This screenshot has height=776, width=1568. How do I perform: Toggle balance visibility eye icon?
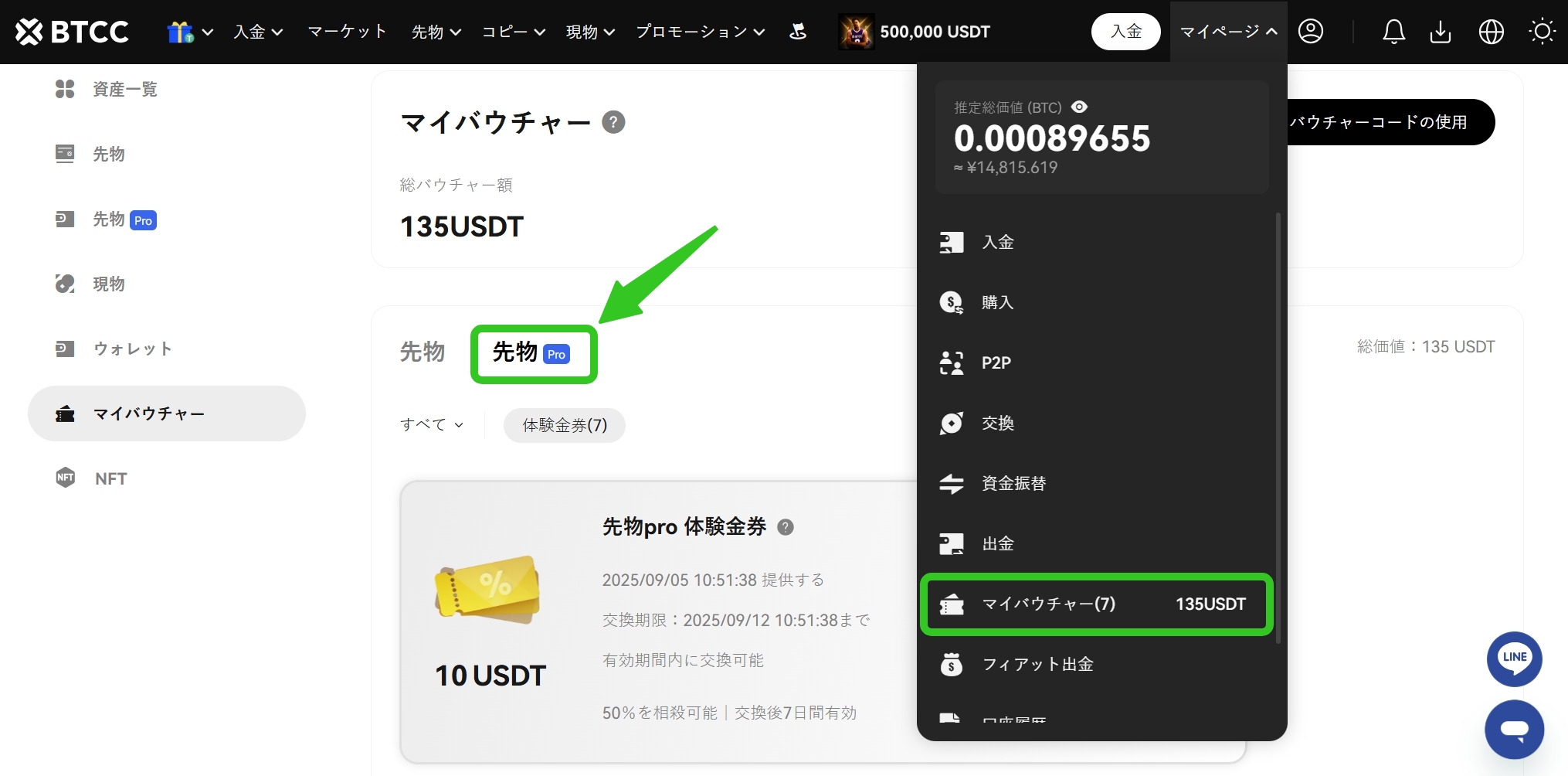tap(1079, 107)
